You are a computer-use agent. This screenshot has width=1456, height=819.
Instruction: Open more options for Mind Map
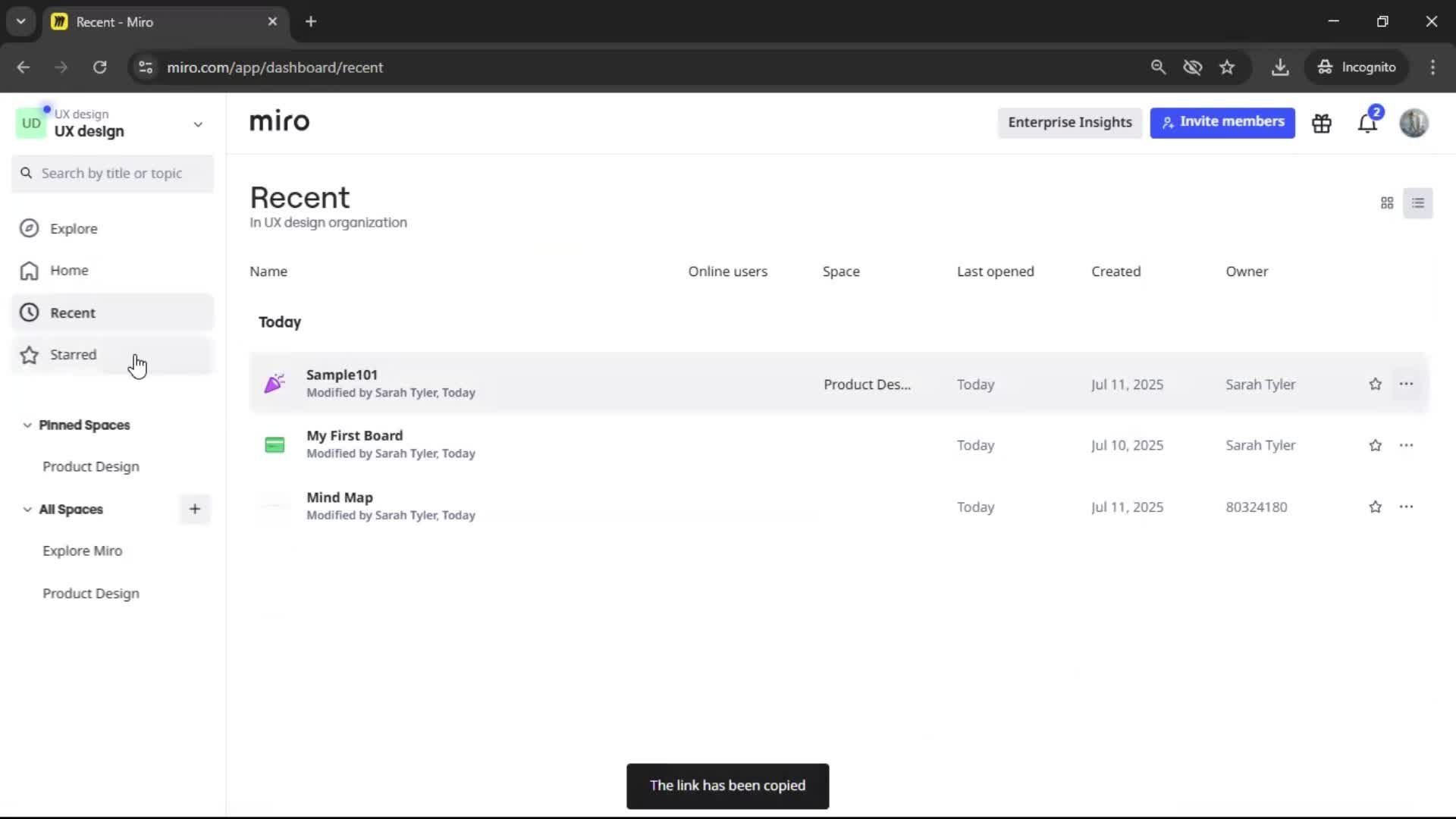point(1406,507)
